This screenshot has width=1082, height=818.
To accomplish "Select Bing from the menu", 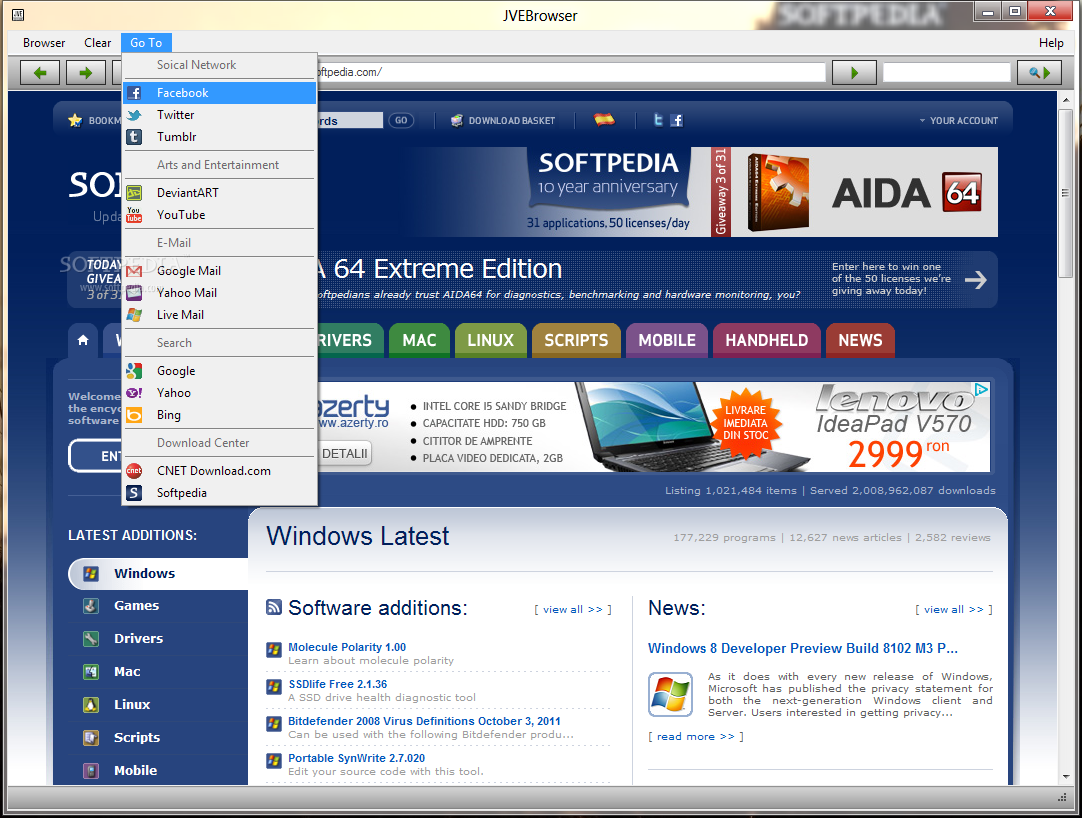I will tap(219, 415).
